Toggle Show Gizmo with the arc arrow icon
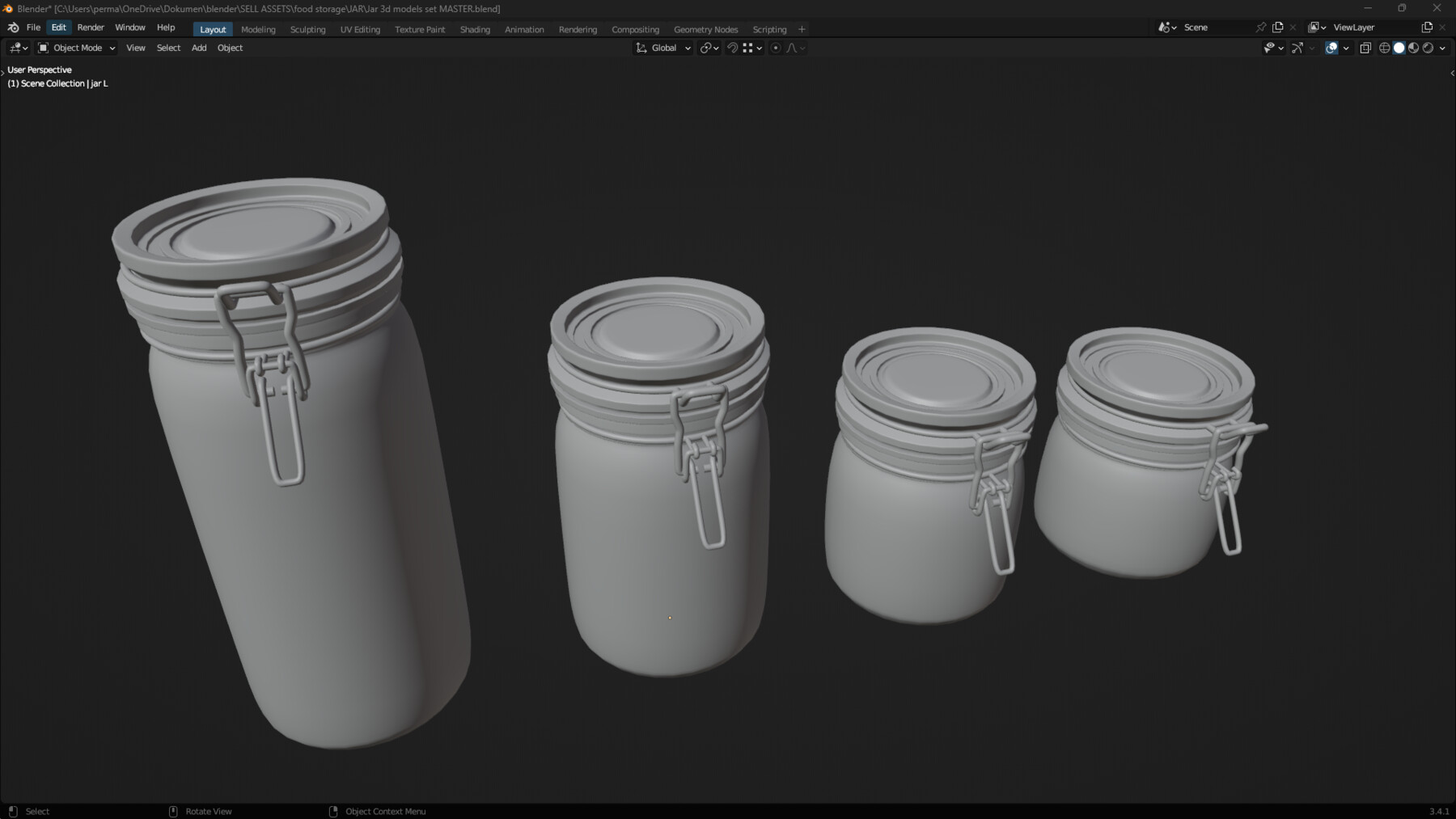Image resolution: width=1456 pixels, height=819 pixels. (x=1297, y=48)
